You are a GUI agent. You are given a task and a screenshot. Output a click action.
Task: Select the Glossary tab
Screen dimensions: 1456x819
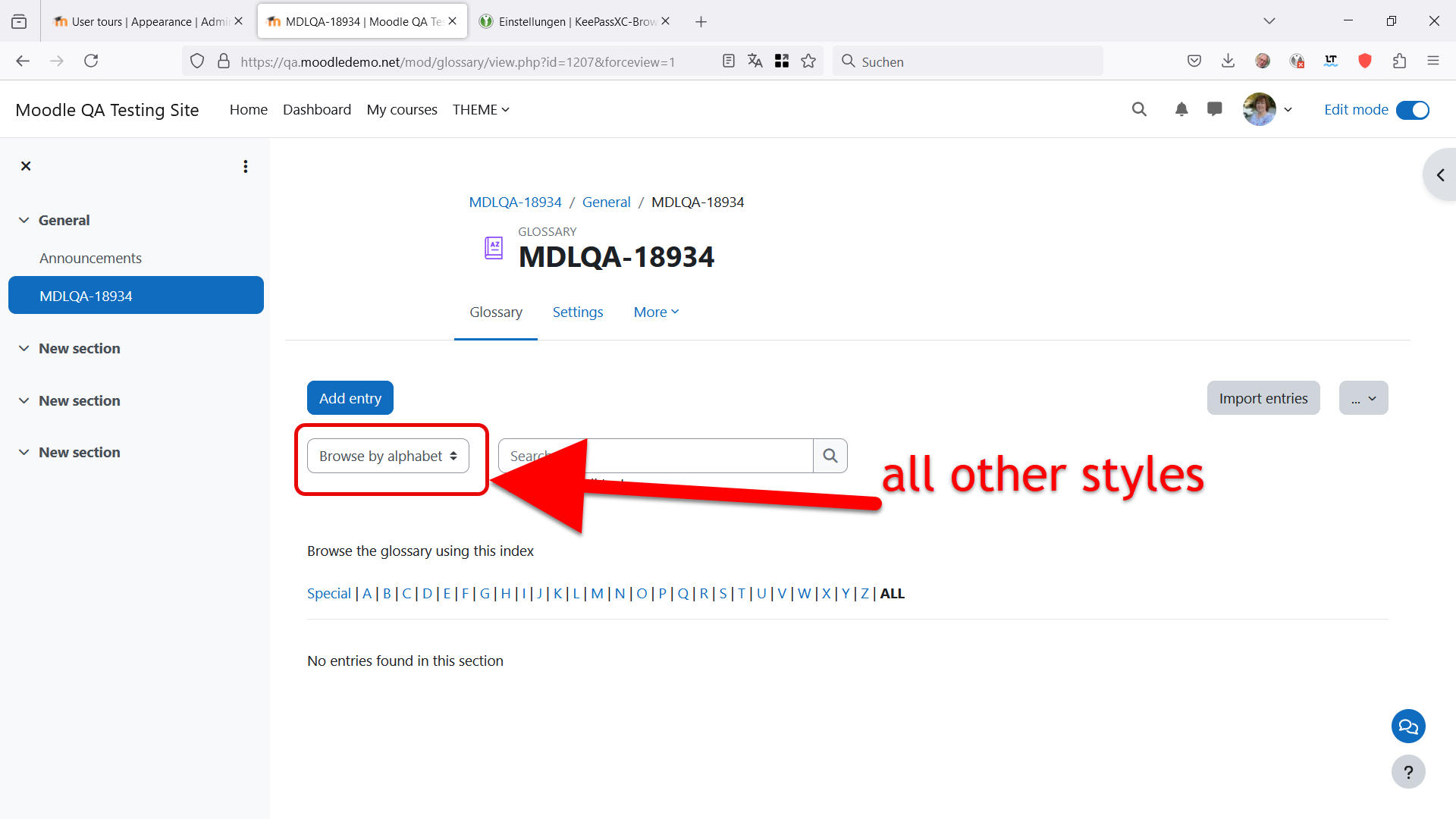tap(496, 312)
